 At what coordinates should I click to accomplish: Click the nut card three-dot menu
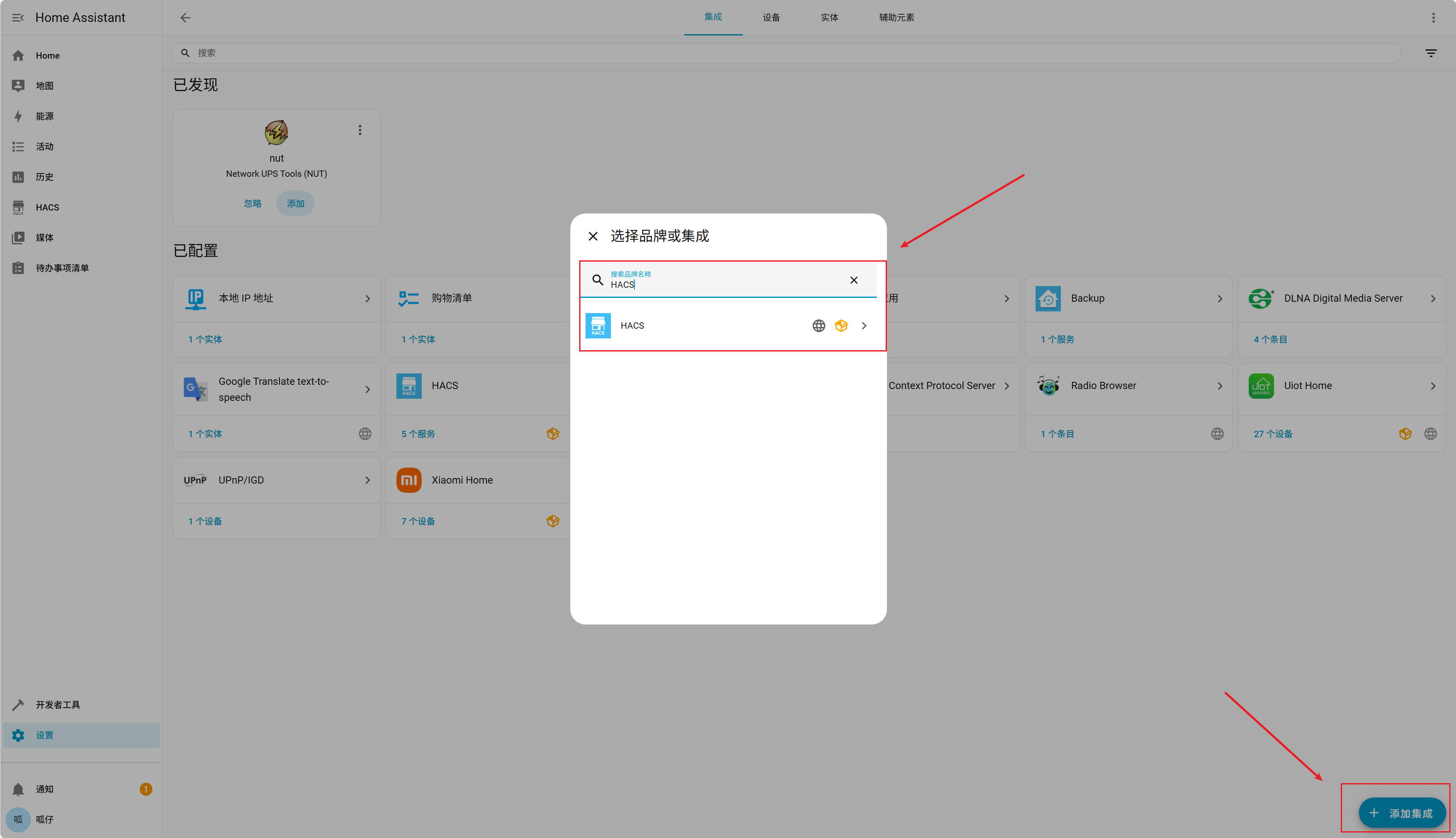coord(360,130)
